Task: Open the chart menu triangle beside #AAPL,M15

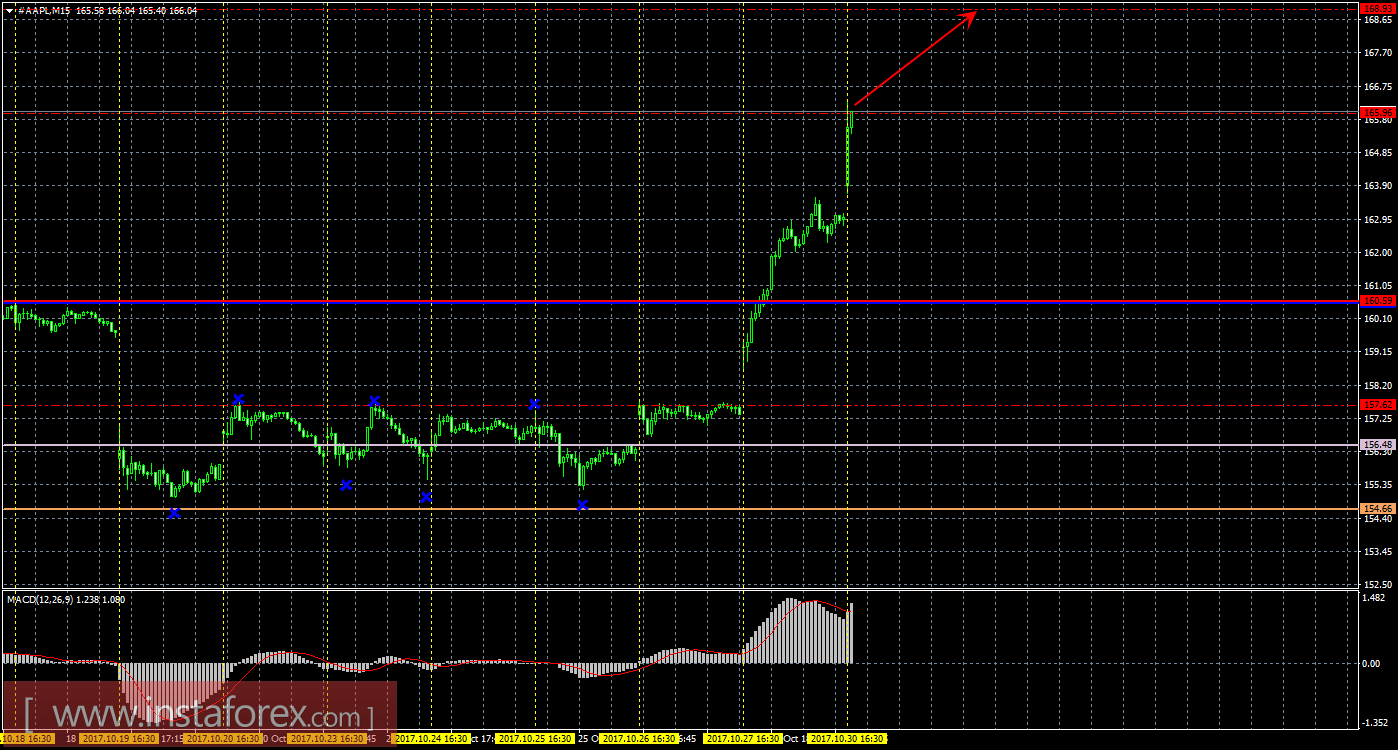Action: (9, 9)
